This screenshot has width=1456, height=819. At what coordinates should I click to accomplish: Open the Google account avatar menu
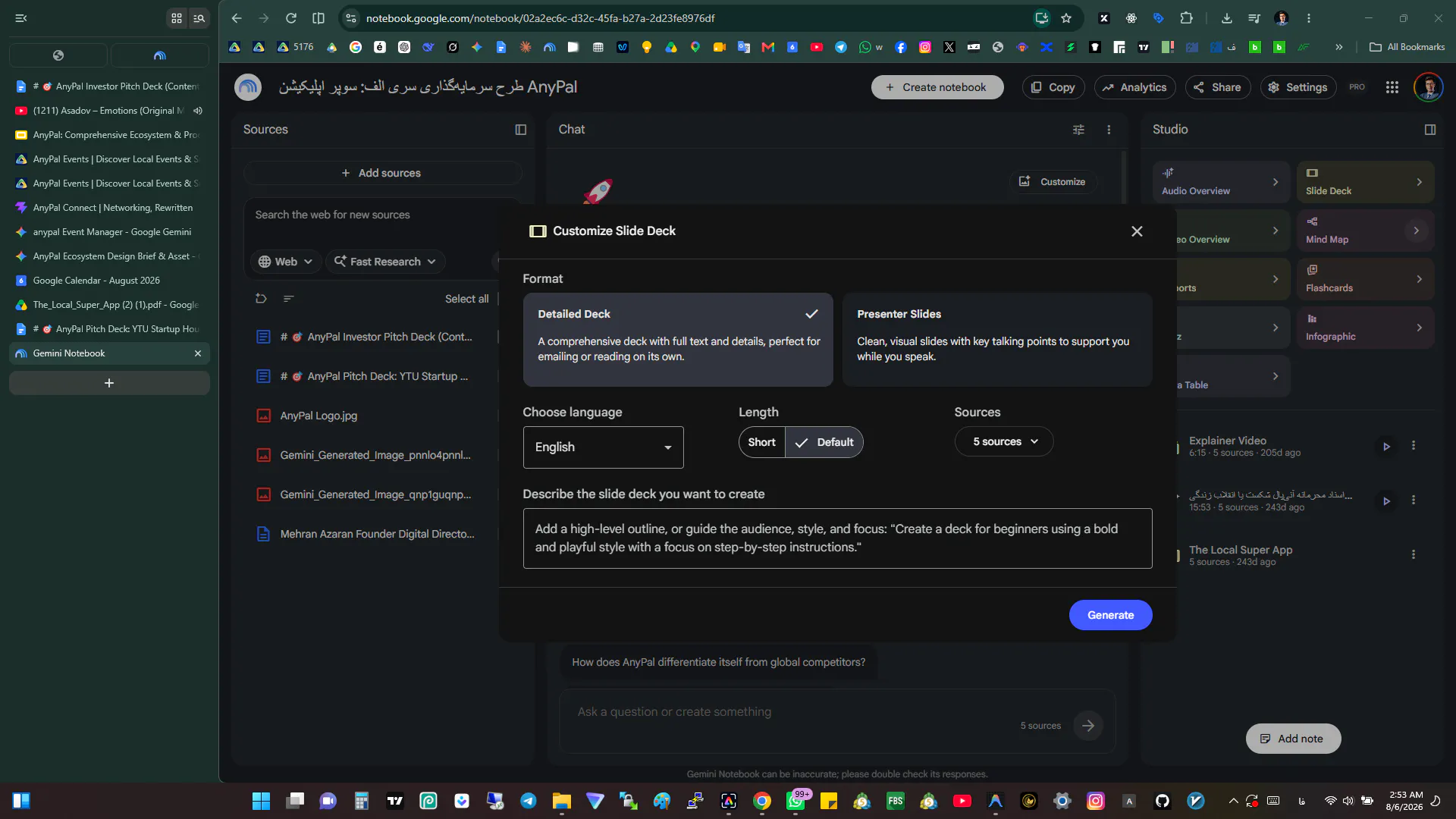tap(1428, 87)
